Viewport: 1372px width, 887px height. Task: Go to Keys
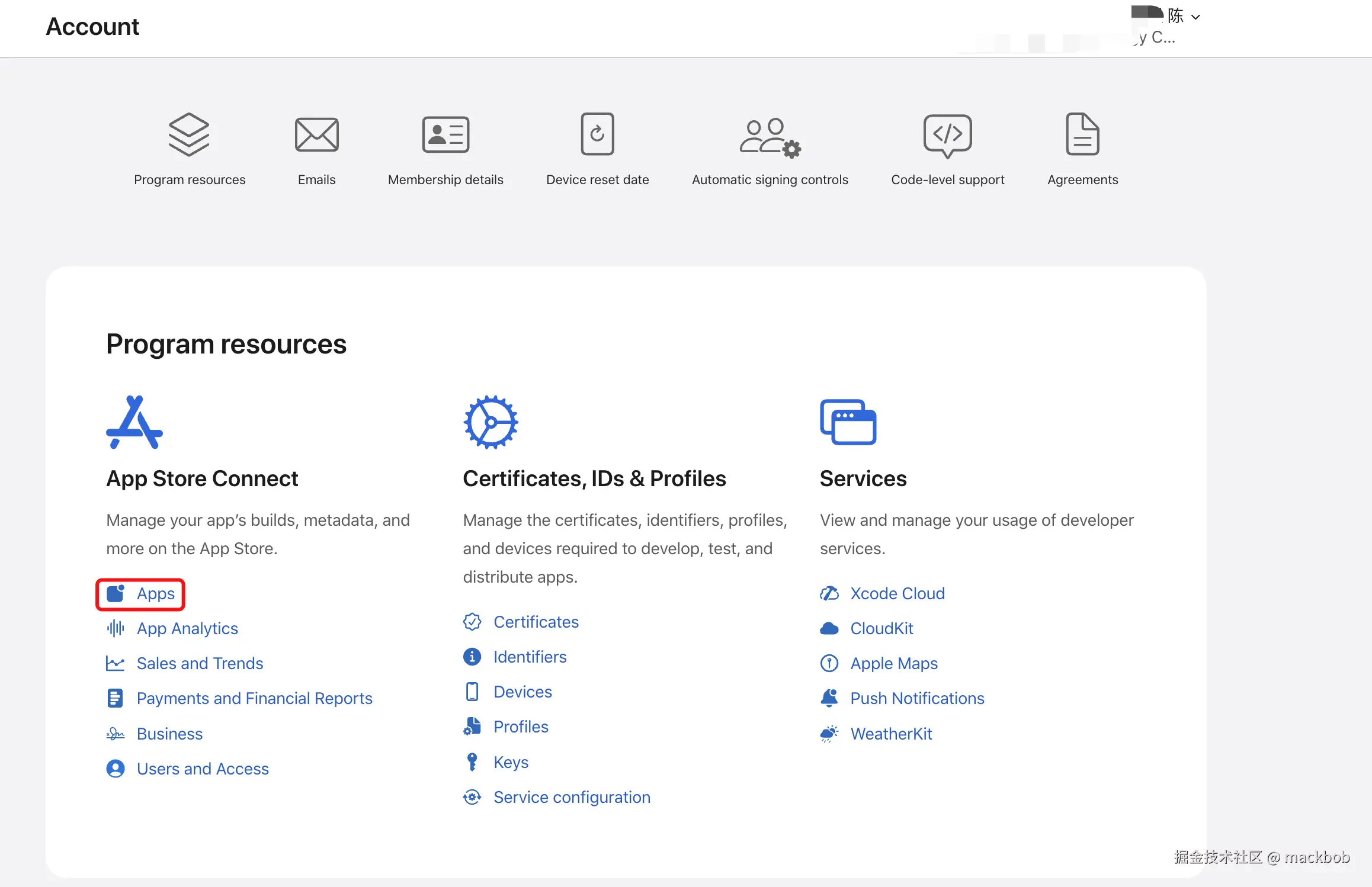[x=511, y=762]
